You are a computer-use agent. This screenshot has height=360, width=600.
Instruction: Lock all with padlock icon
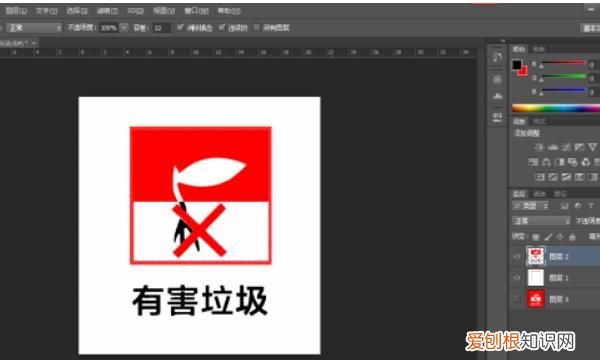click(572, 237)
